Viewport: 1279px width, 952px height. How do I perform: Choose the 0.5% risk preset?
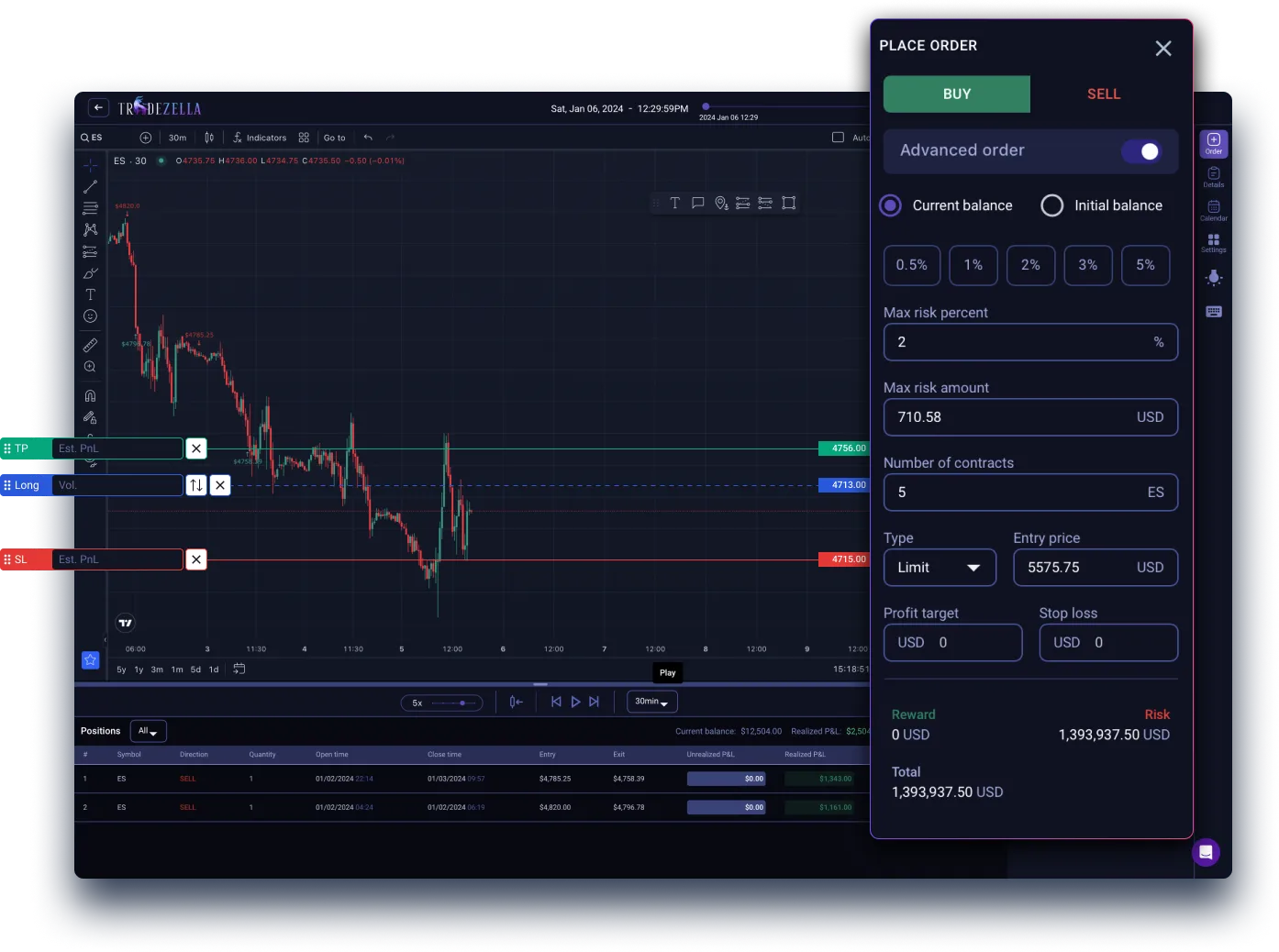[x=912, y=265]
